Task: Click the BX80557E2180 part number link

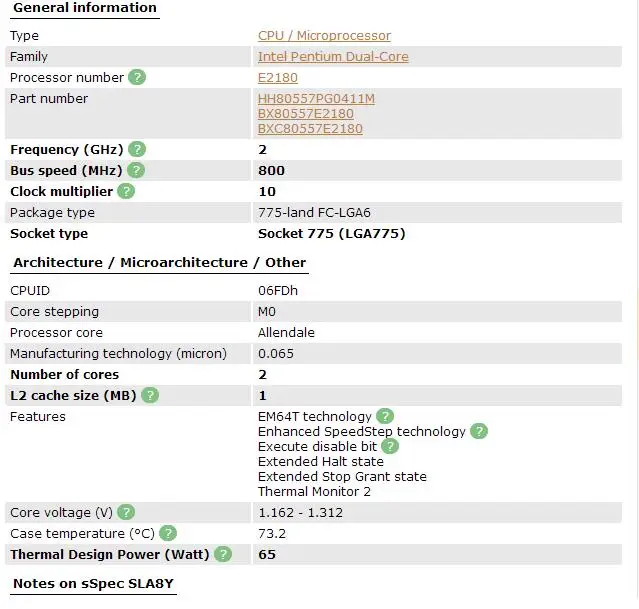Action: pos(306,114)
